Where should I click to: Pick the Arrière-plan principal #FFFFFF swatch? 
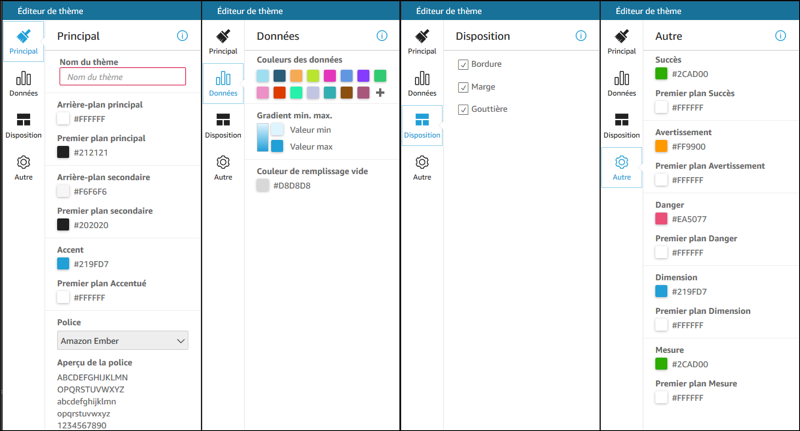[63, 118]
